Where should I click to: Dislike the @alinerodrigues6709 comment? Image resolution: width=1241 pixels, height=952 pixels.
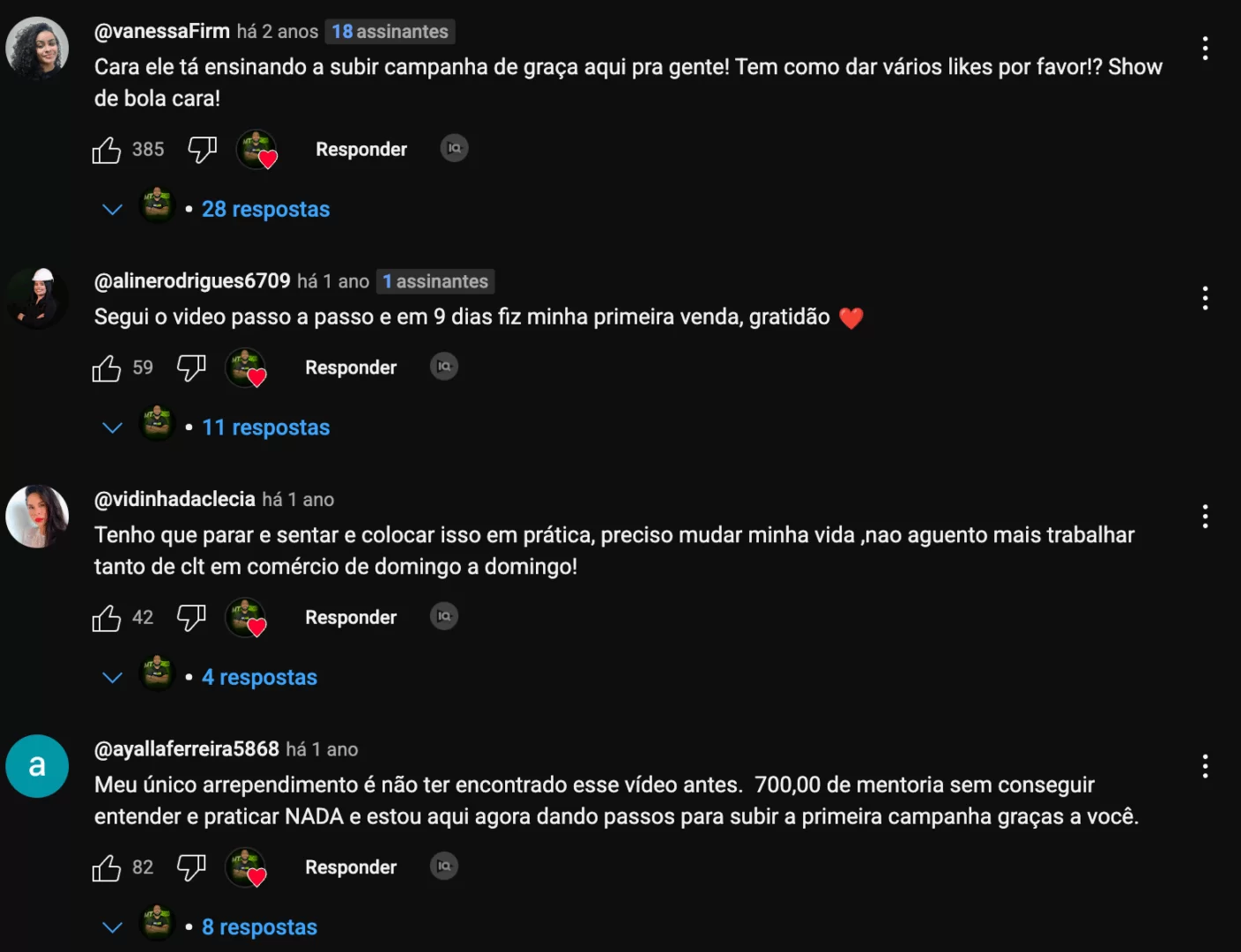(x=191, y=368)
